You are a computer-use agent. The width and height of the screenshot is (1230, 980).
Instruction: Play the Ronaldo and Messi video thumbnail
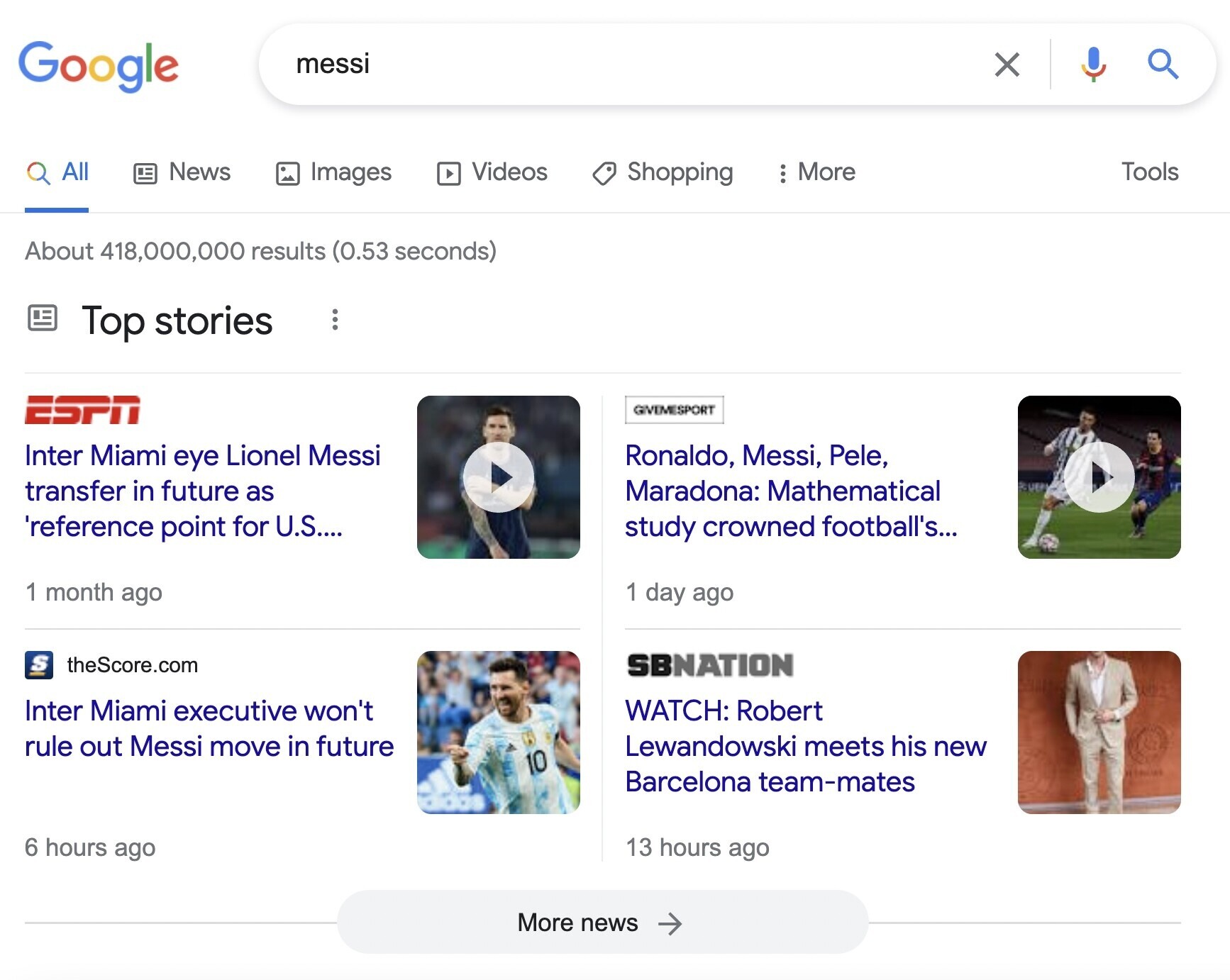(x=1099, y=477)
